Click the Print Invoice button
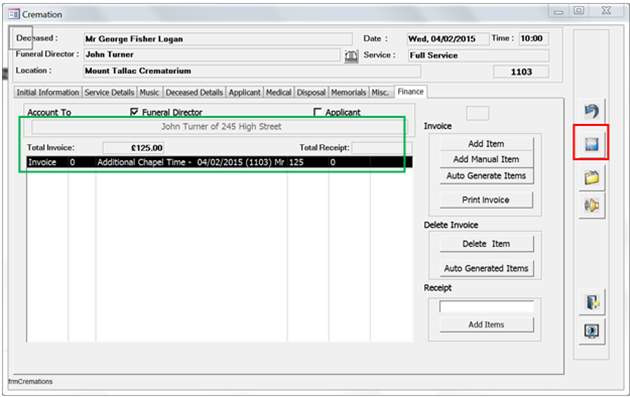Screen dimensions: 630x397 click(486, 200)
